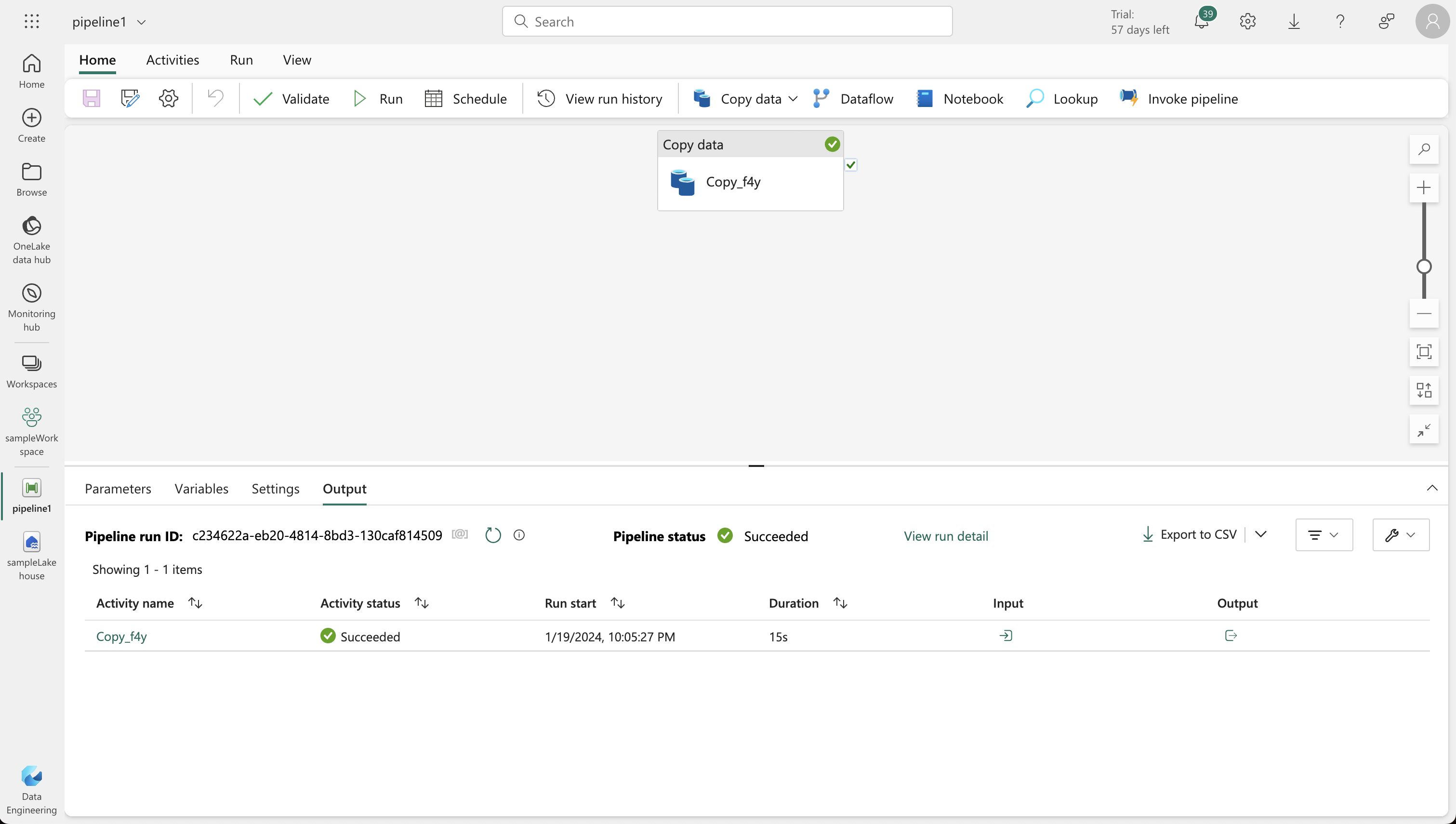Open the filter dropdown in output pane
The width and height of the screenshot is (1456, 824).
[1324, 535]
